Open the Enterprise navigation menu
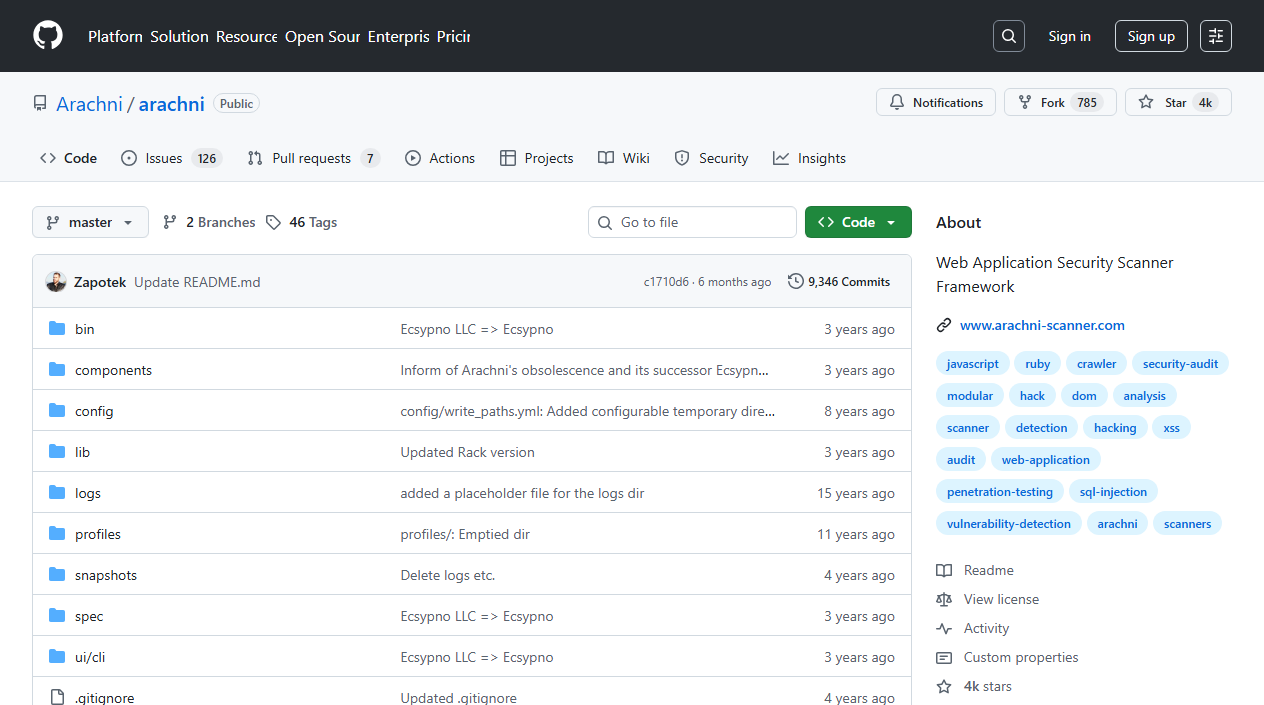Screen dimensions: 1264x705 (398, 36)
